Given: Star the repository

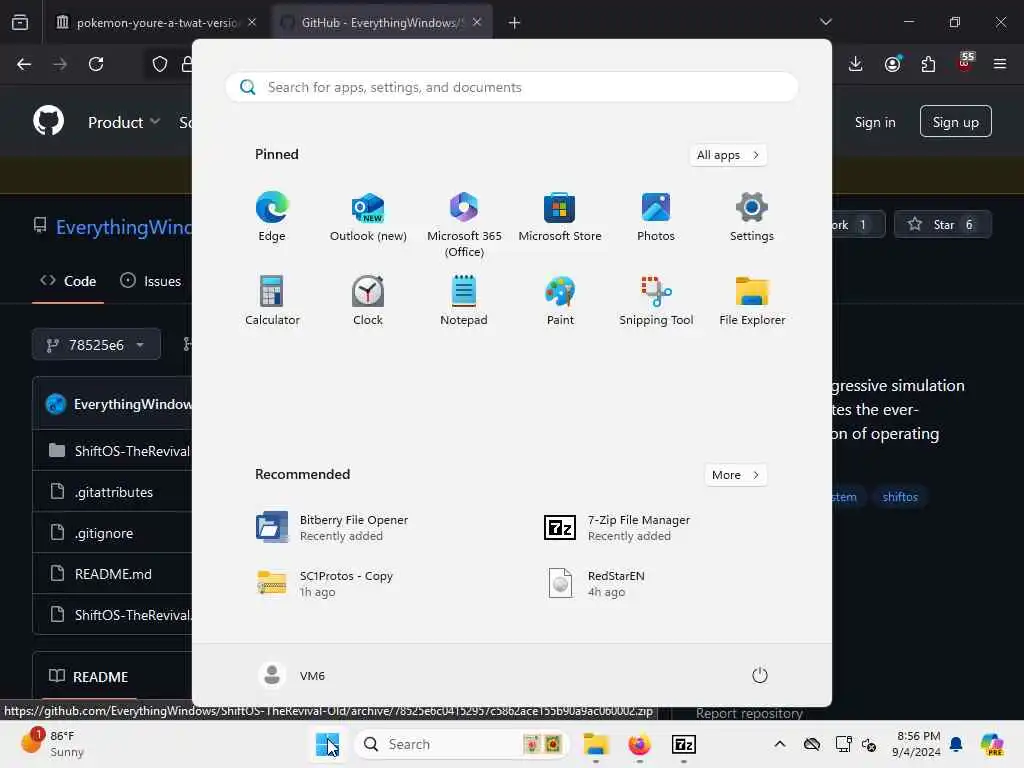Looking at the screenshot, I should coord(942,225).
